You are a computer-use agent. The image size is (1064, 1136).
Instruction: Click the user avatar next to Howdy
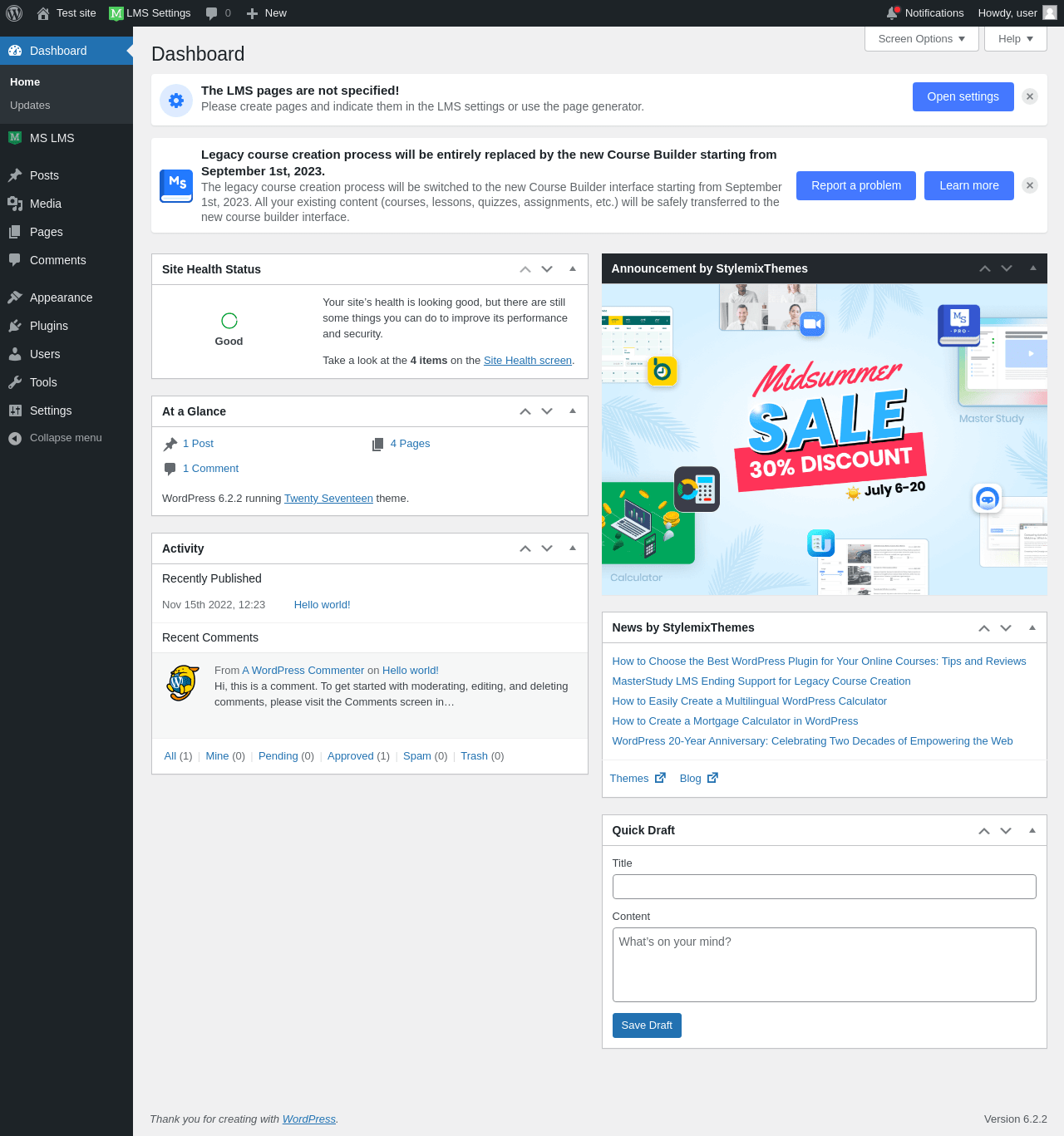point(1050,12)
